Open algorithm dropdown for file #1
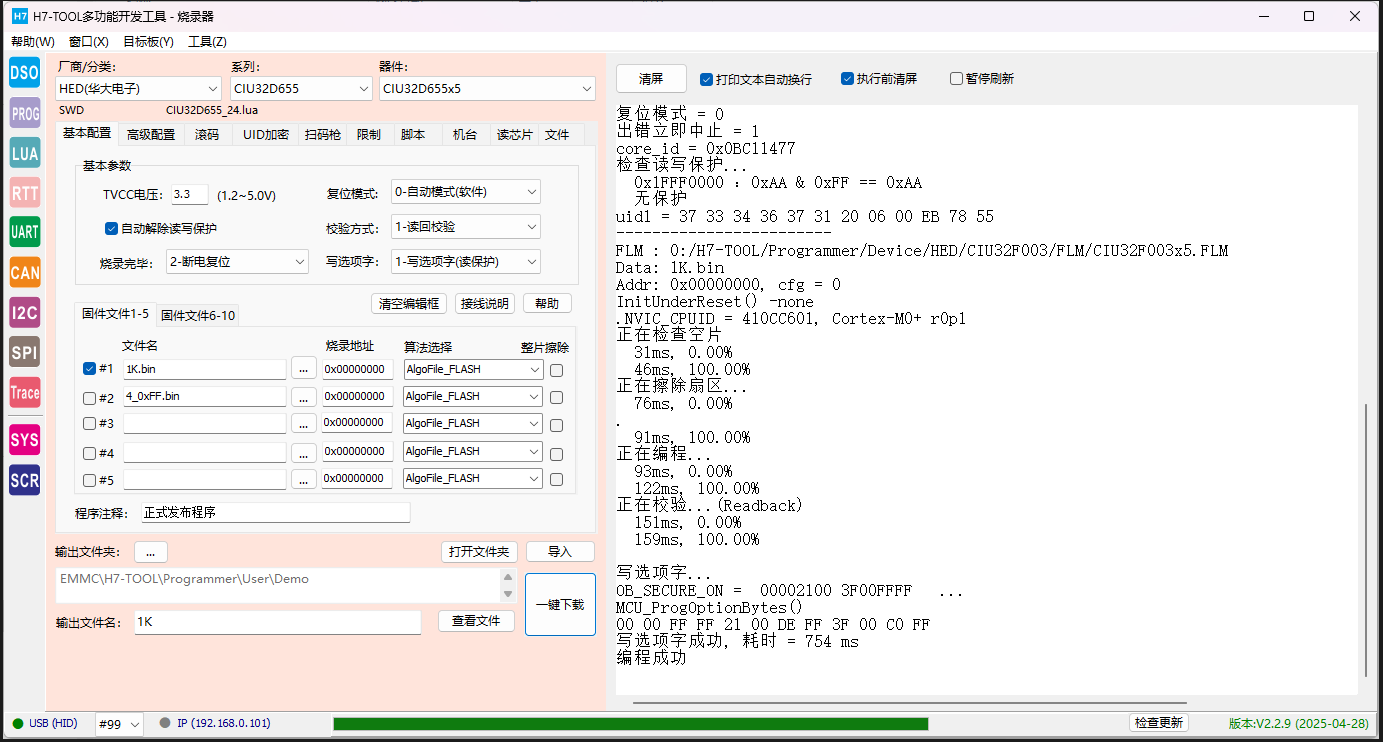The image size is (1383, 742). click(473, 369)
